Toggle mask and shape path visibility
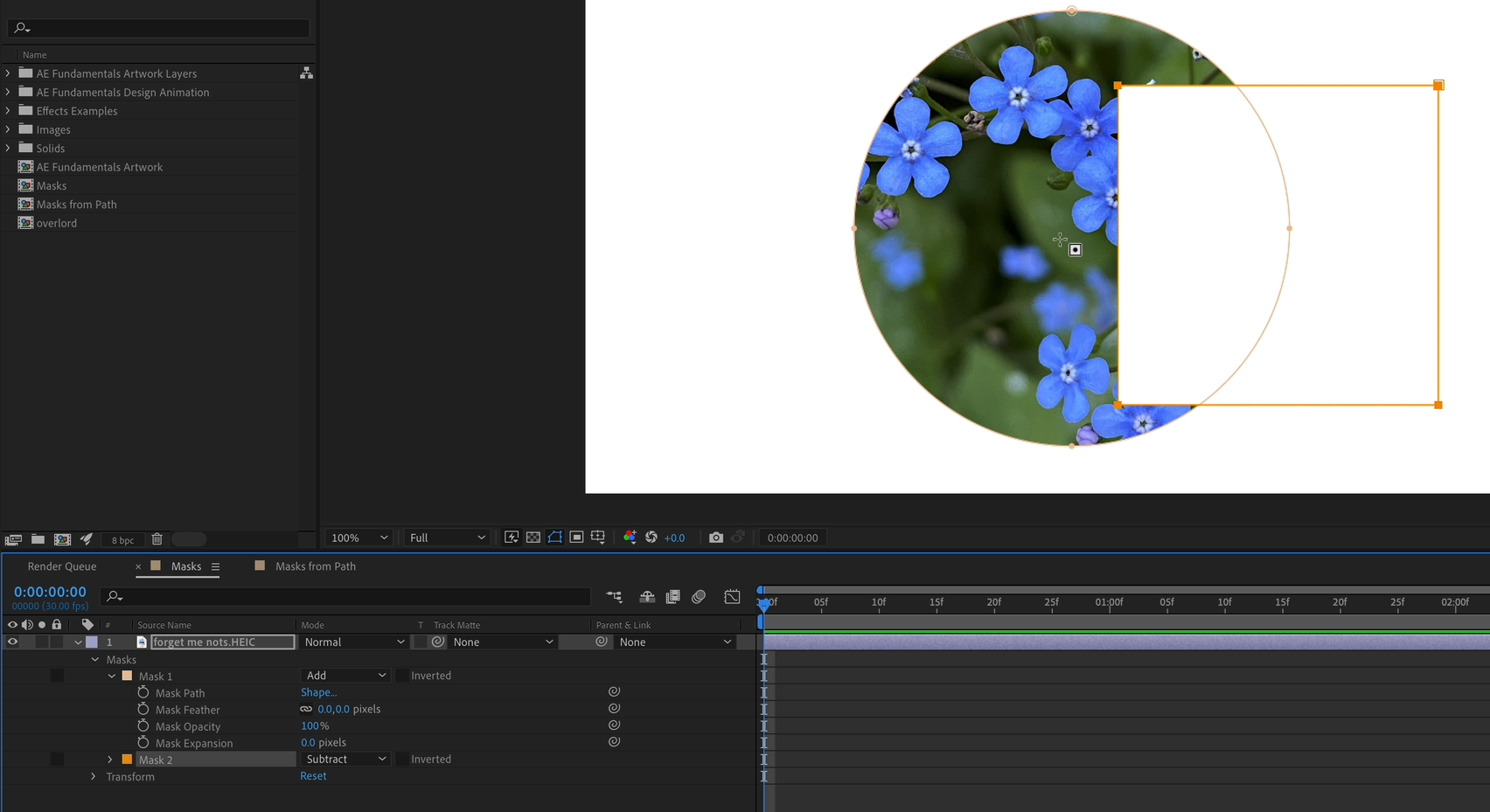Image resolution: width=1490 pixels, height=812 pixels. [554, 537]
